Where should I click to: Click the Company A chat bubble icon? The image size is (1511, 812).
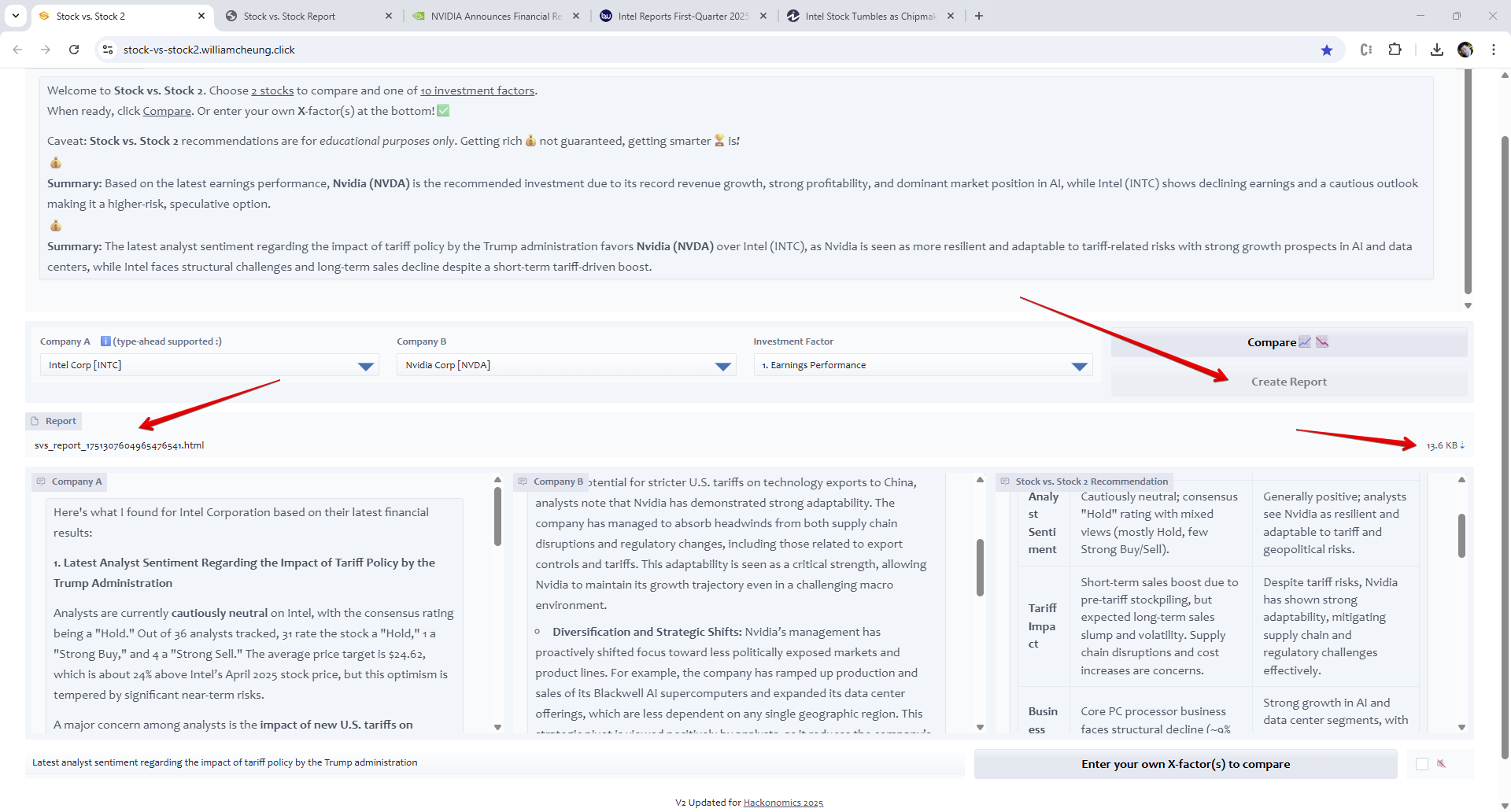[x=41, y=482]
